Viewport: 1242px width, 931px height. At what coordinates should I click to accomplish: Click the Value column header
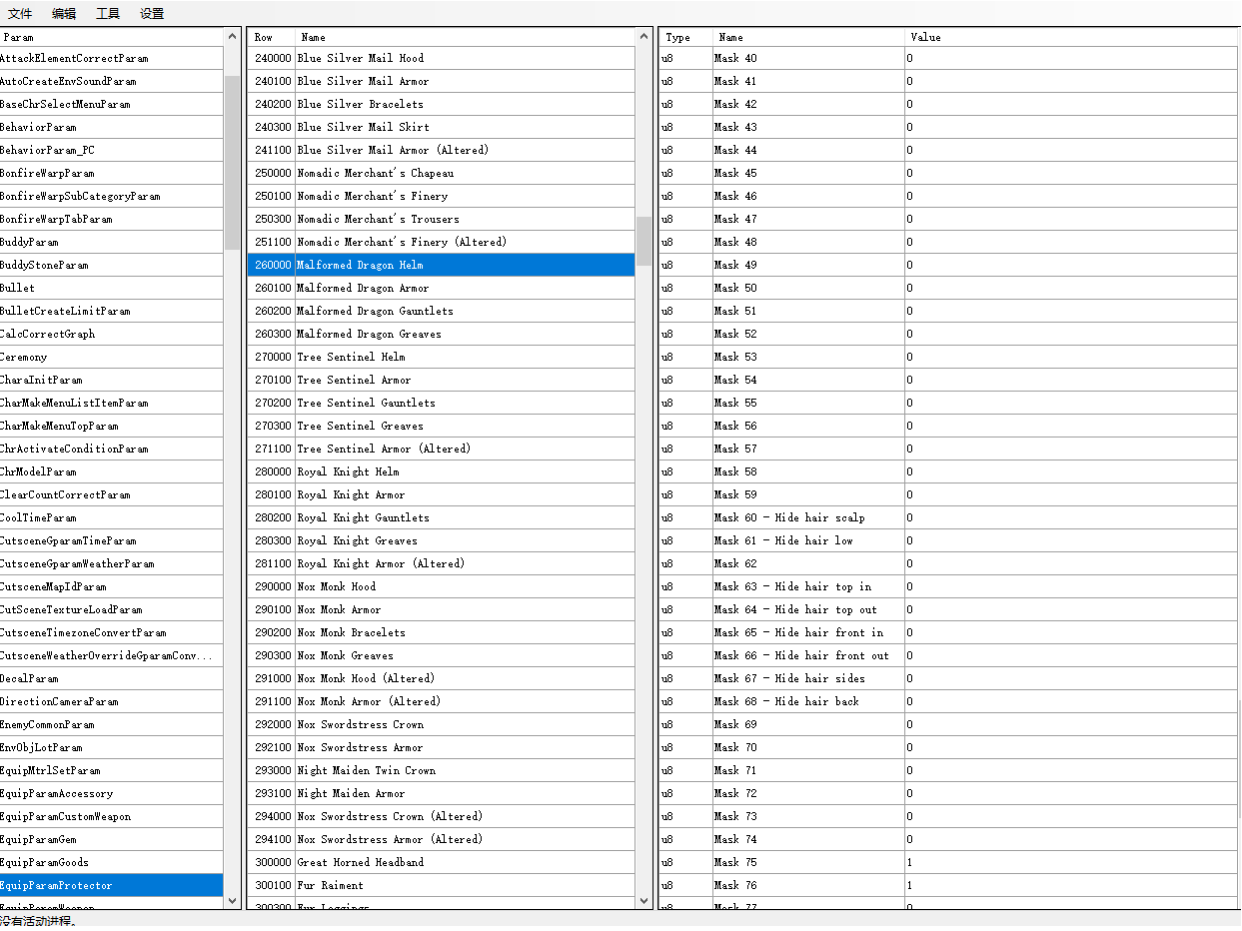[926, 37]
